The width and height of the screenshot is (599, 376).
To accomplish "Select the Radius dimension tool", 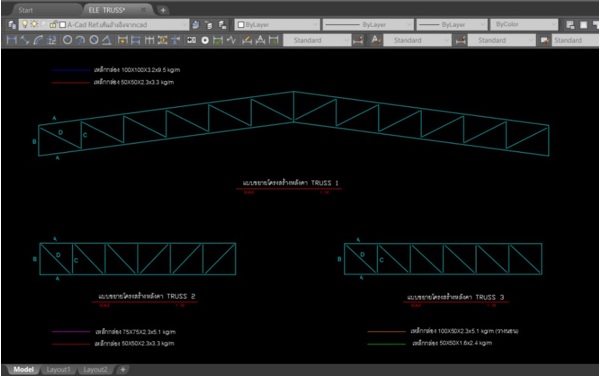I will pos(67,40).
